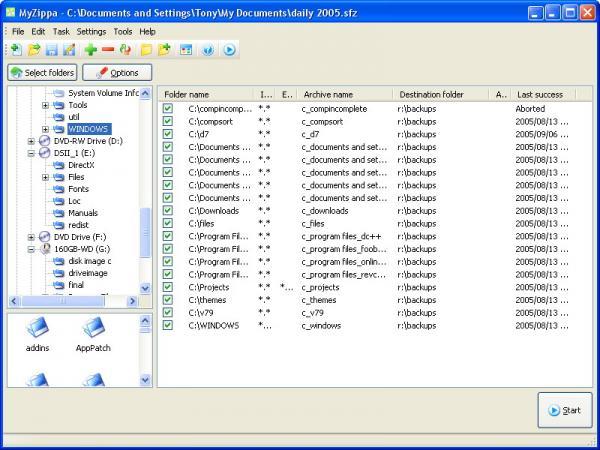Click the red minus Remove toolbar icon
Image resolution: width=600 pixels, height=450 pixels.
(108, 49)
